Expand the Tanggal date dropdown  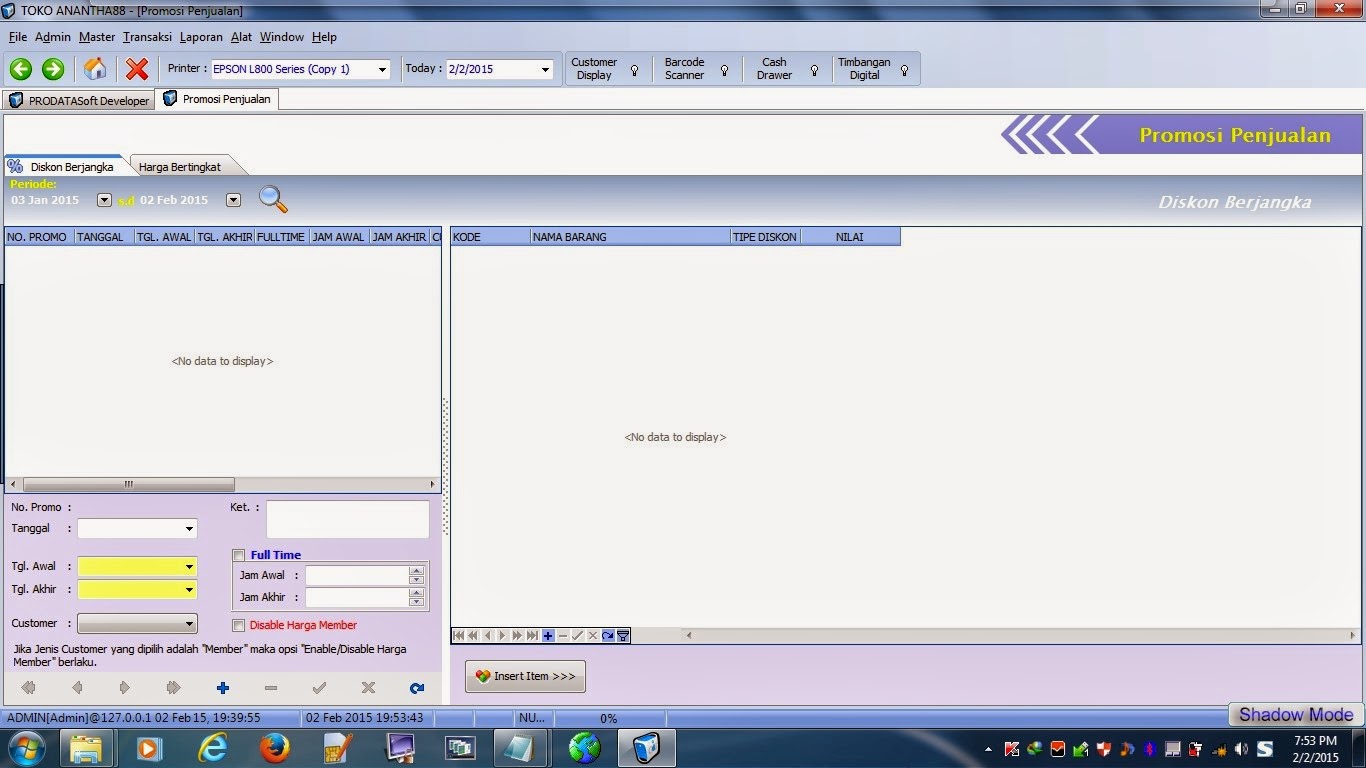click(x=189, y=529)
